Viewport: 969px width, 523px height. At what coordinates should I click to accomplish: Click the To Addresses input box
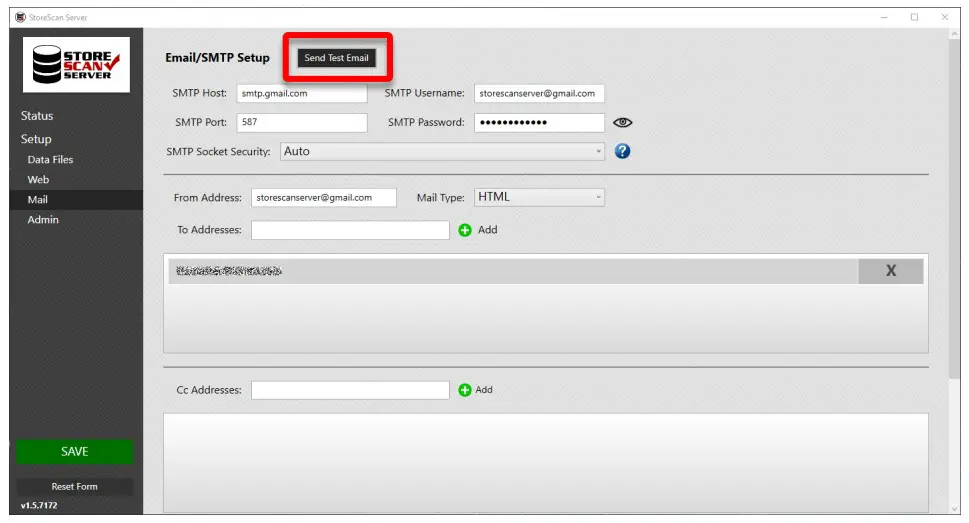tap(350, 230)
